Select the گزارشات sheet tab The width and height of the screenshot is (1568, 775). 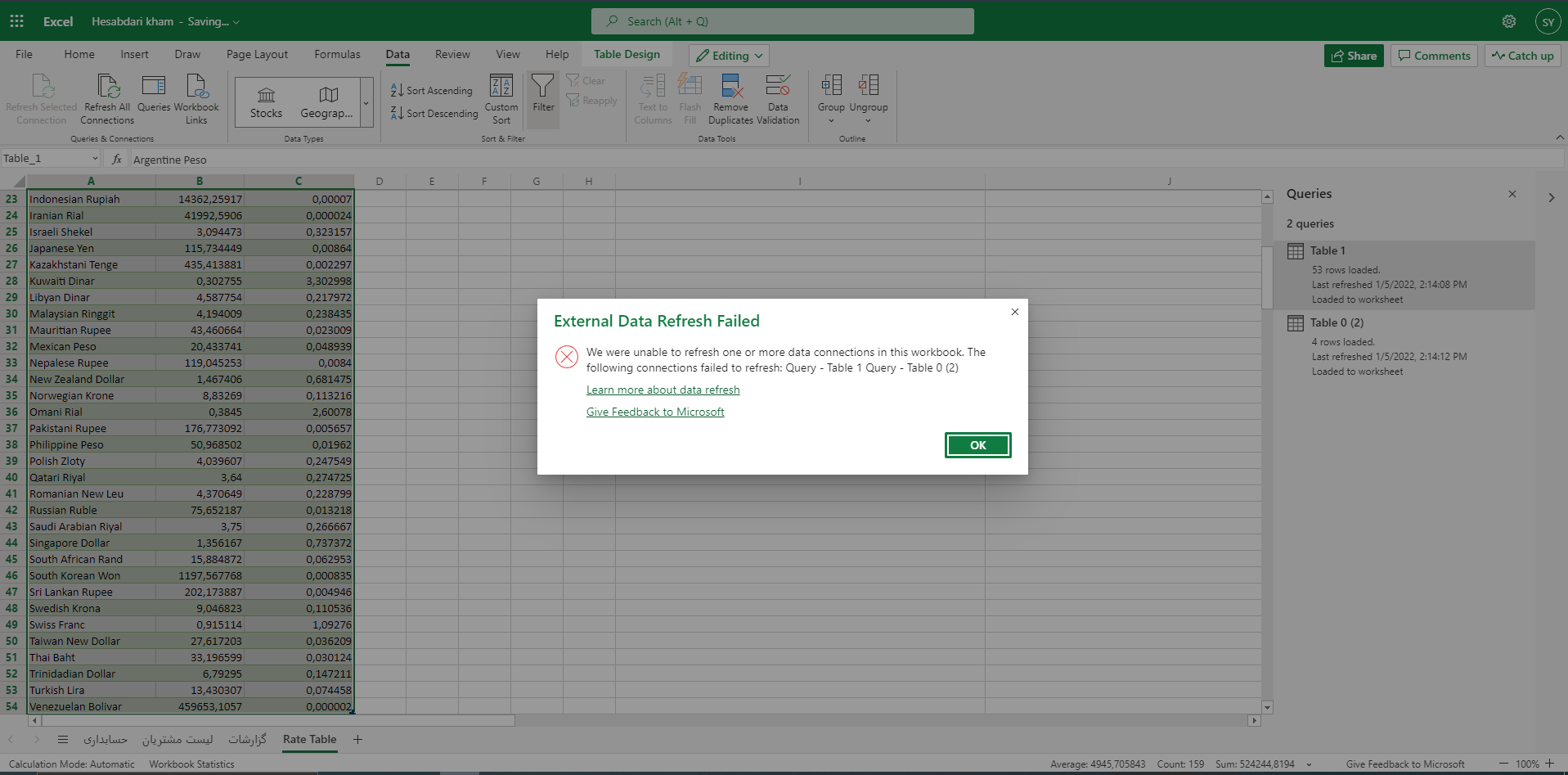coord(248,739)
